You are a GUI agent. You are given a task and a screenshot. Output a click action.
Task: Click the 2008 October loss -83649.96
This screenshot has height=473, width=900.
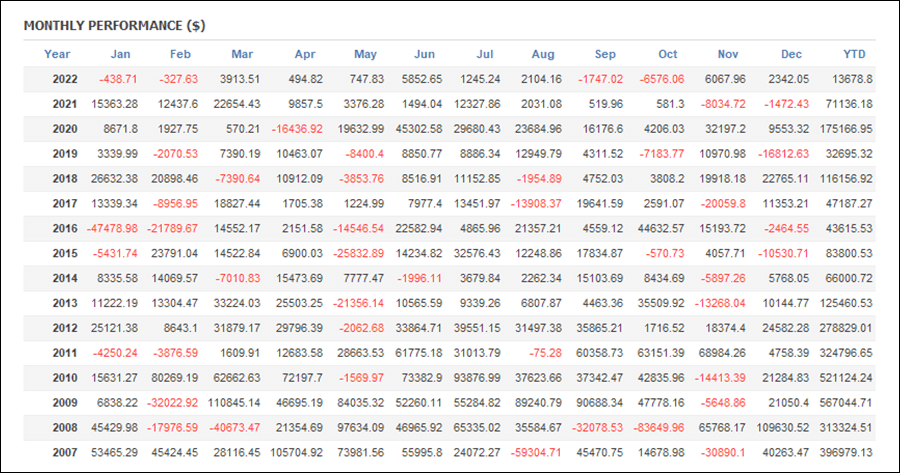pos(658,428)
